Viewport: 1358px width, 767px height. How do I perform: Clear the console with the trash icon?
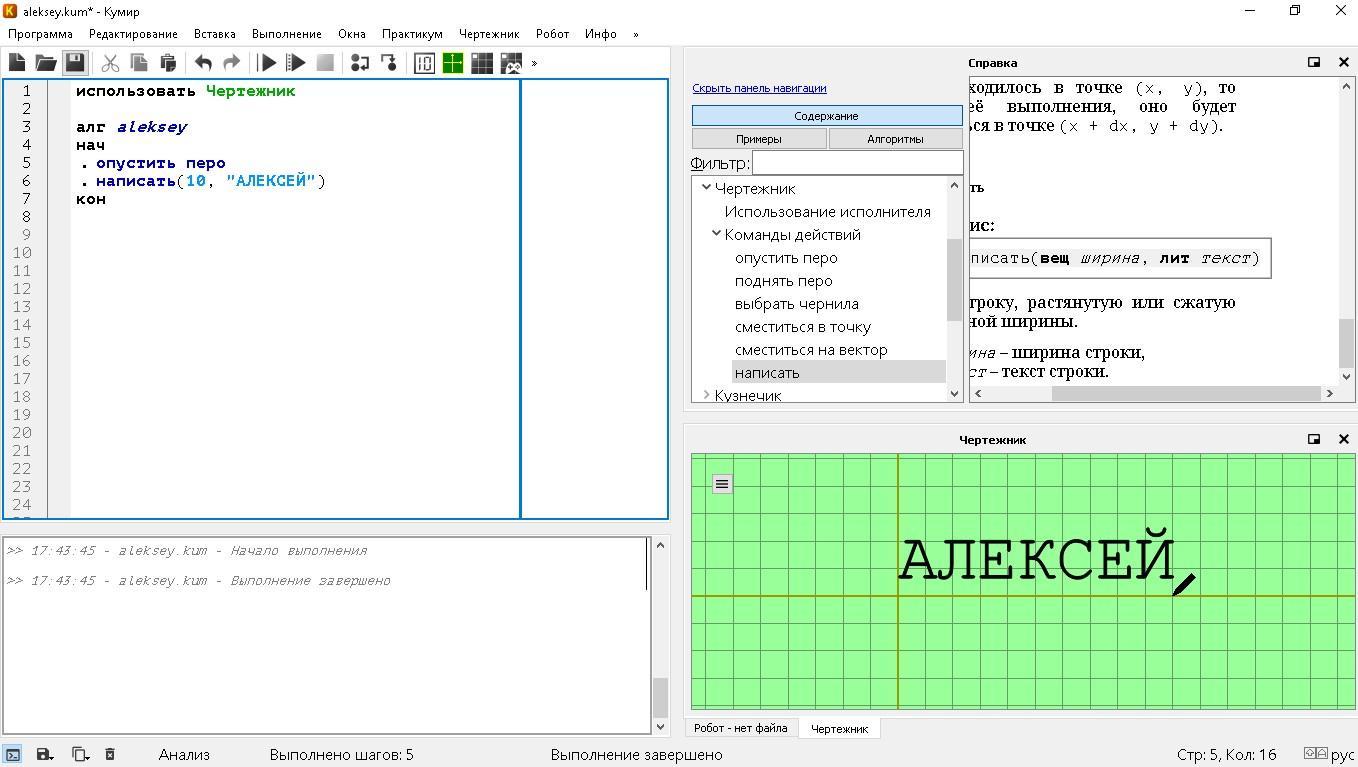110,754
